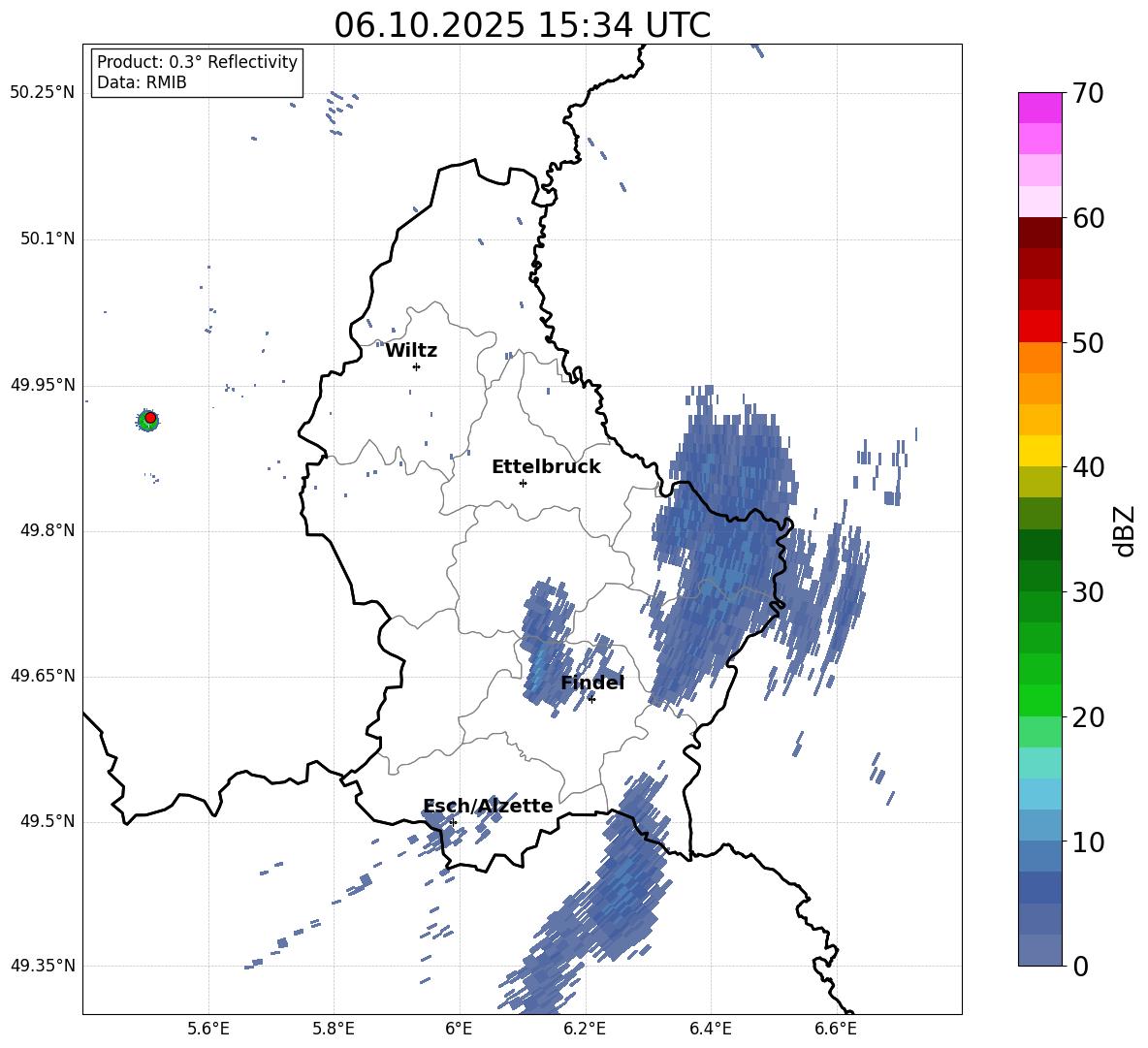Click the Product: 0.3° Reflectivity text
1148x1048 pixels.
[x=197, y=61]
